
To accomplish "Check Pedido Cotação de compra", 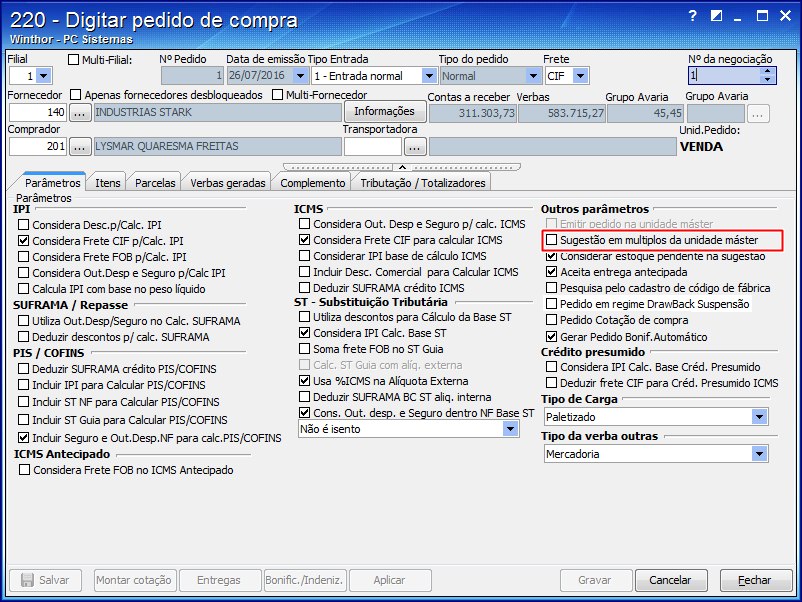I will [551, 320].
